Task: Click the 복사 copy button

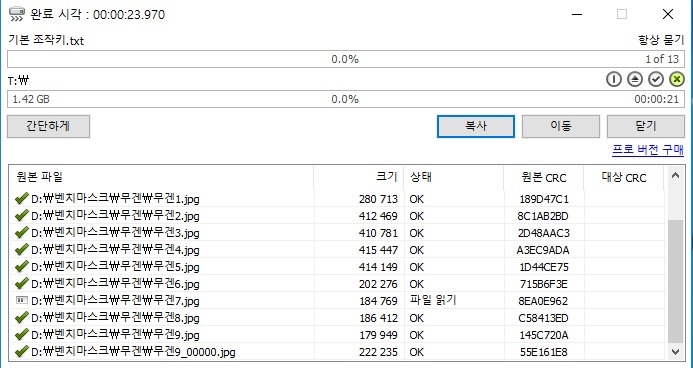Action: coord(476,126)
